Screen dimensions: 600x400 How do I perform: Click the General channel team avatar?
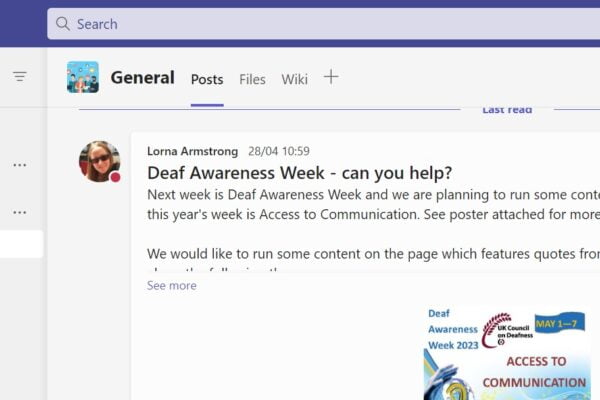click(82, 77)
